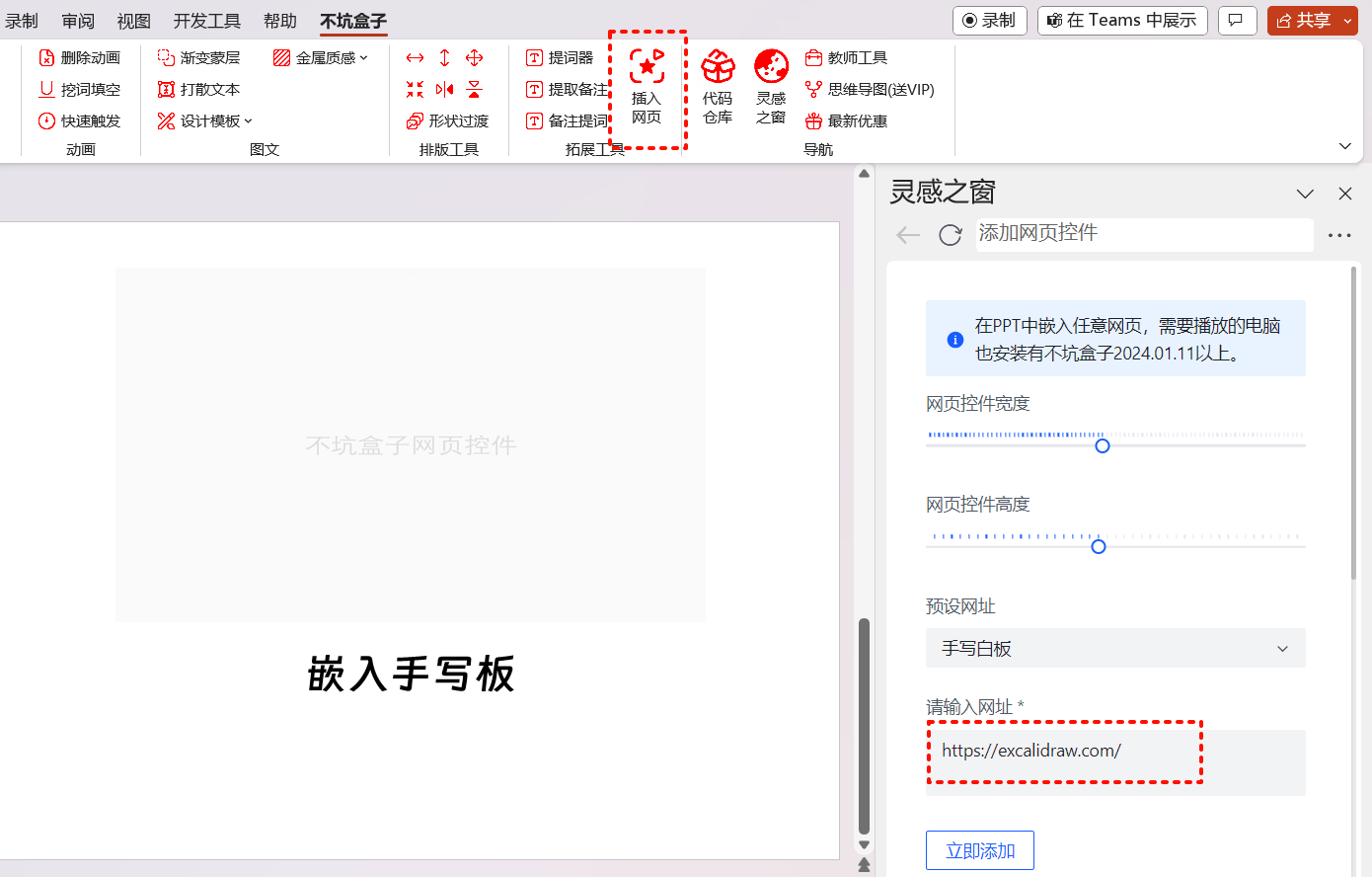
Task: Switch to the 开发工具 ribbon tab
Action: tap(207, 21)
